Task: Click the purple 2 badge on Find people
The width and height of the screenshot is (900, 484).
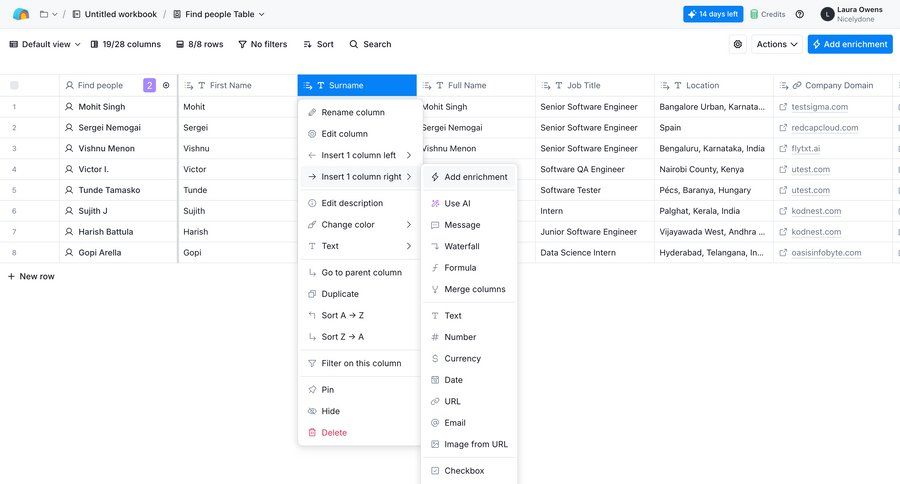Action: pos(149,85)
